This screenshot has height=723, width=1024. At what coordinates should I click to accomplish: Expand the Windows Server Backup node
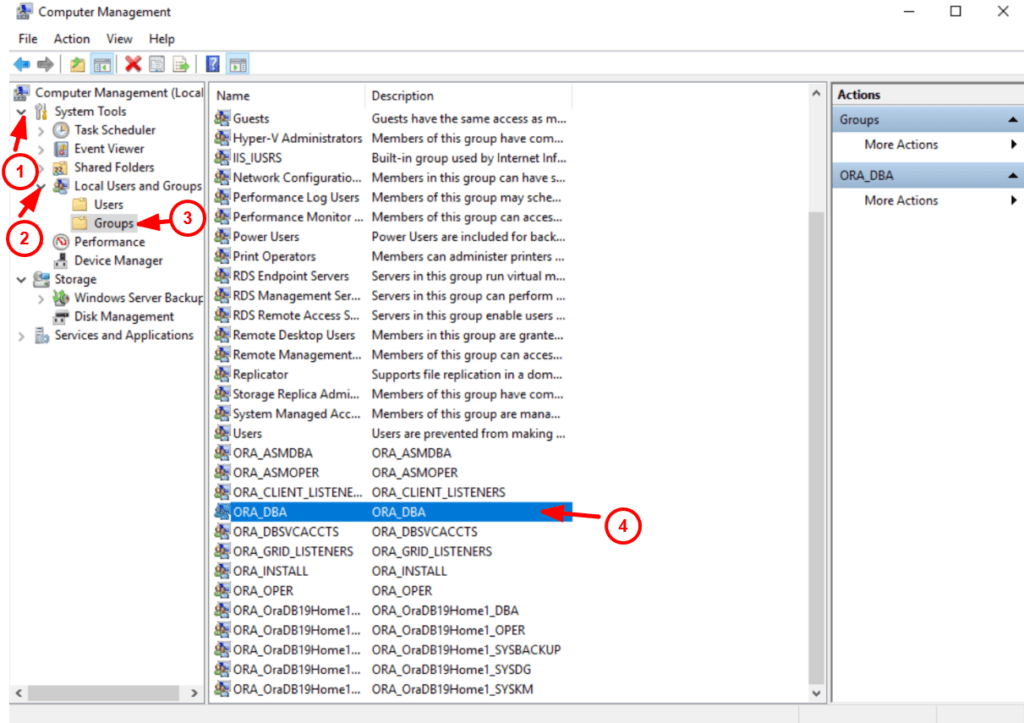click(x=41, y=298)
